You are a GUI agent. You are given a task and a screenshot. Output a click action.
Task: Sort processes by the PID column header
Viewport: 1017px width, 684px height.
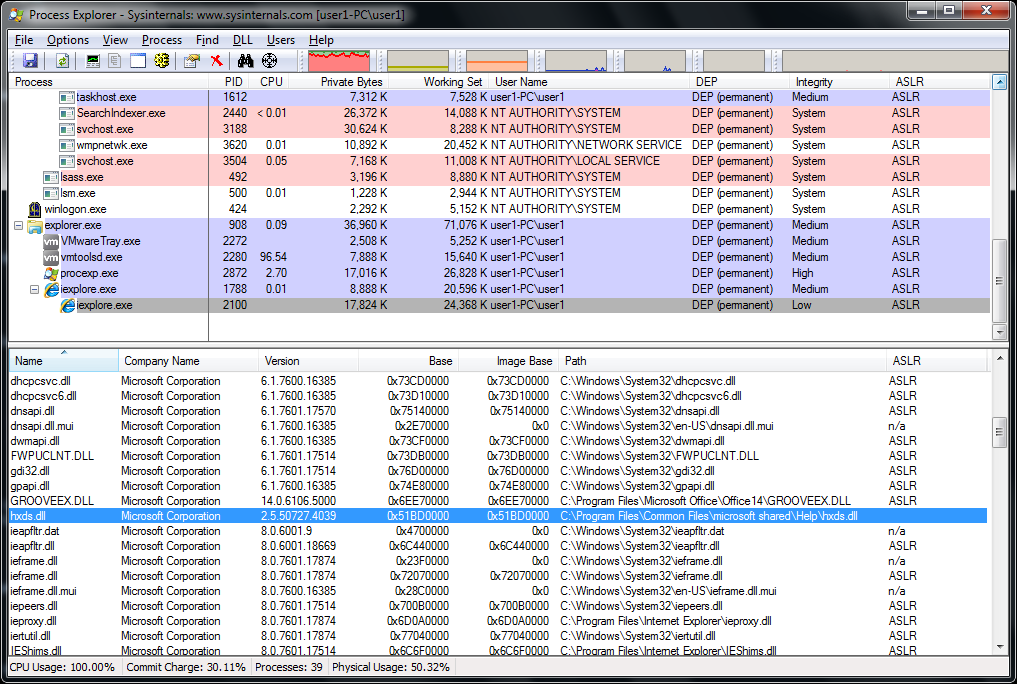(230, 82)
